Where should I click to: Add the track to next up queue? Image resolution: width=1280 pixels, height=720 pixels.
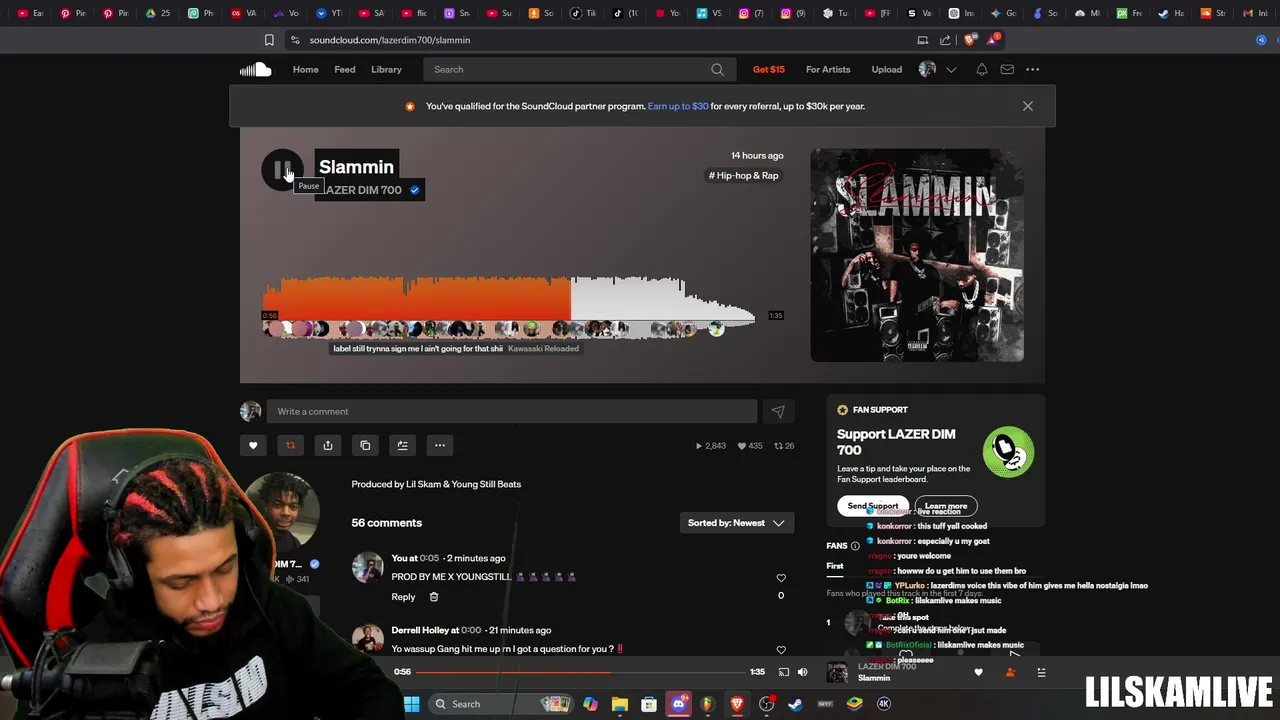(x=402, y=445)
